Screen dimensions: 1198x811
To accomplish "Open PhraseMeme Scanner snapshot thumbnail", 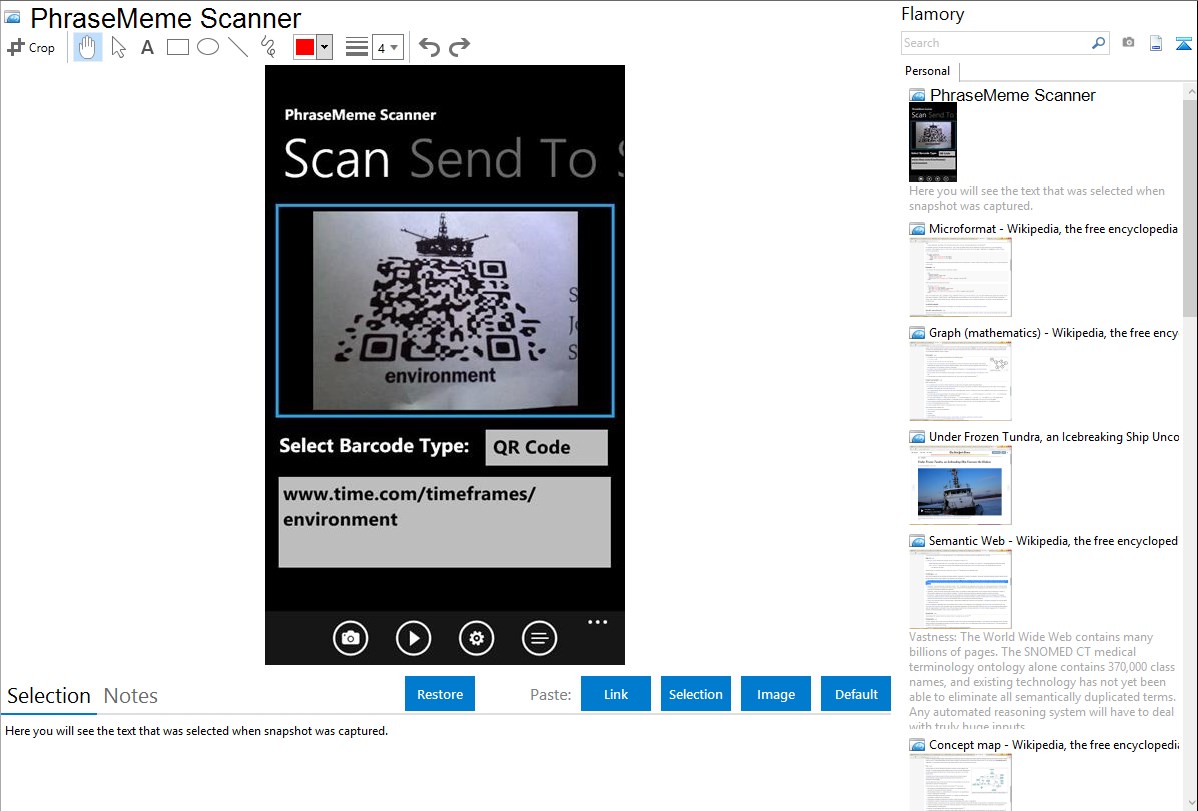I will coord(933,143).
